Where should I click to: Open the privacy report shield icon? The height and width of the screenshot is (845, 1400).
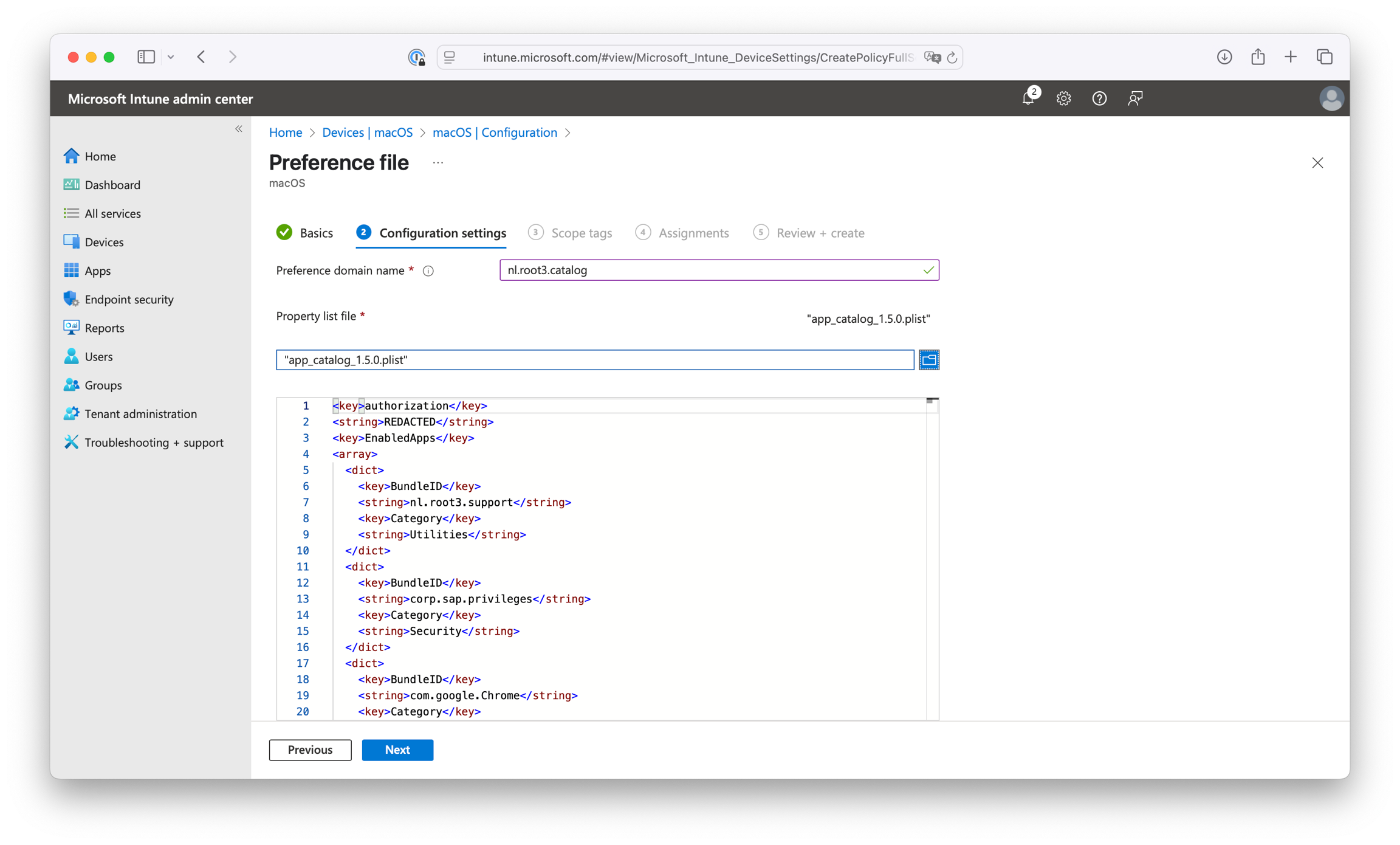click(x=416, y=57)
